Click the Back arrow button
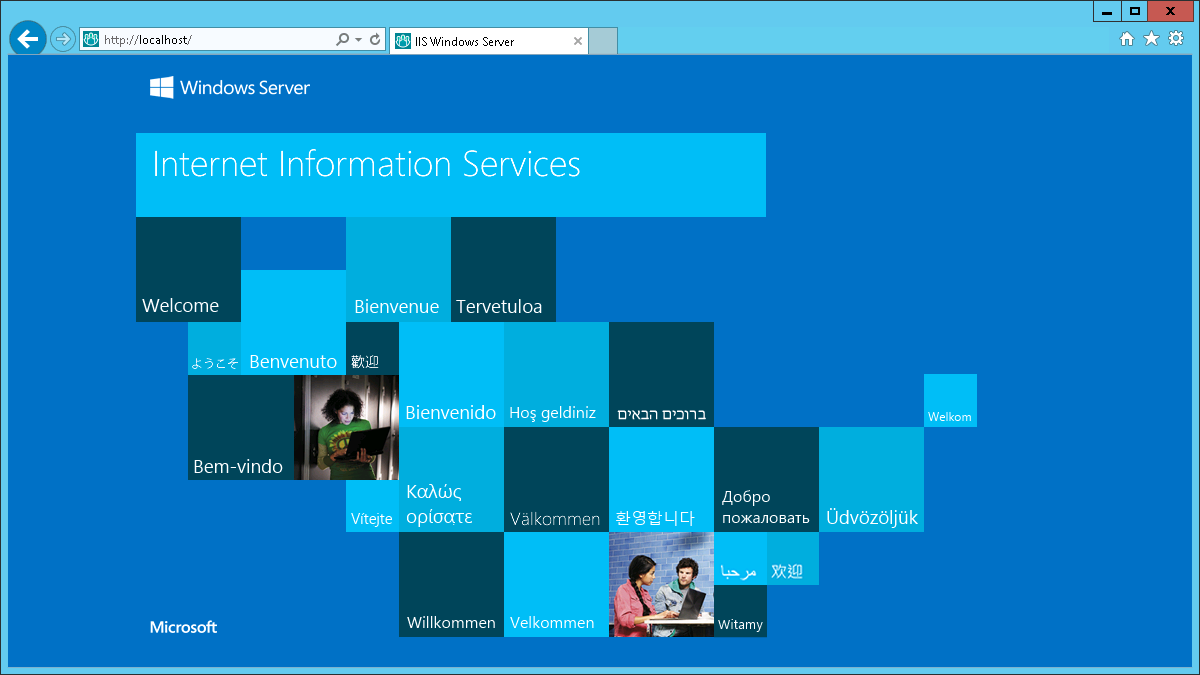The height and width of the screenshot is (675, 1200). pyautogui.click(x=27, y=39)
